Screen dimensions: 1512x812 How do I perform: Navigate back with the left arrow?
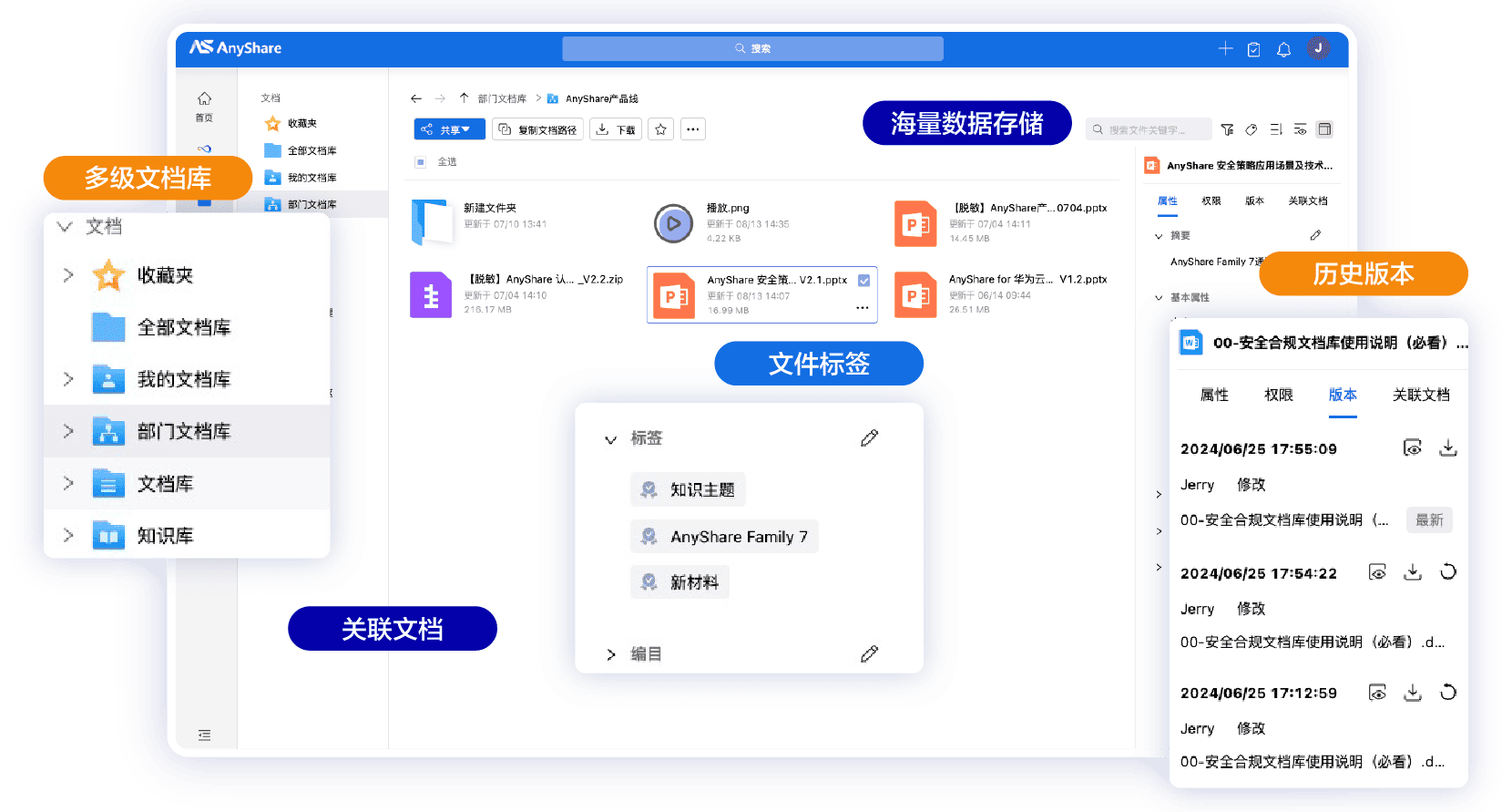416,98
